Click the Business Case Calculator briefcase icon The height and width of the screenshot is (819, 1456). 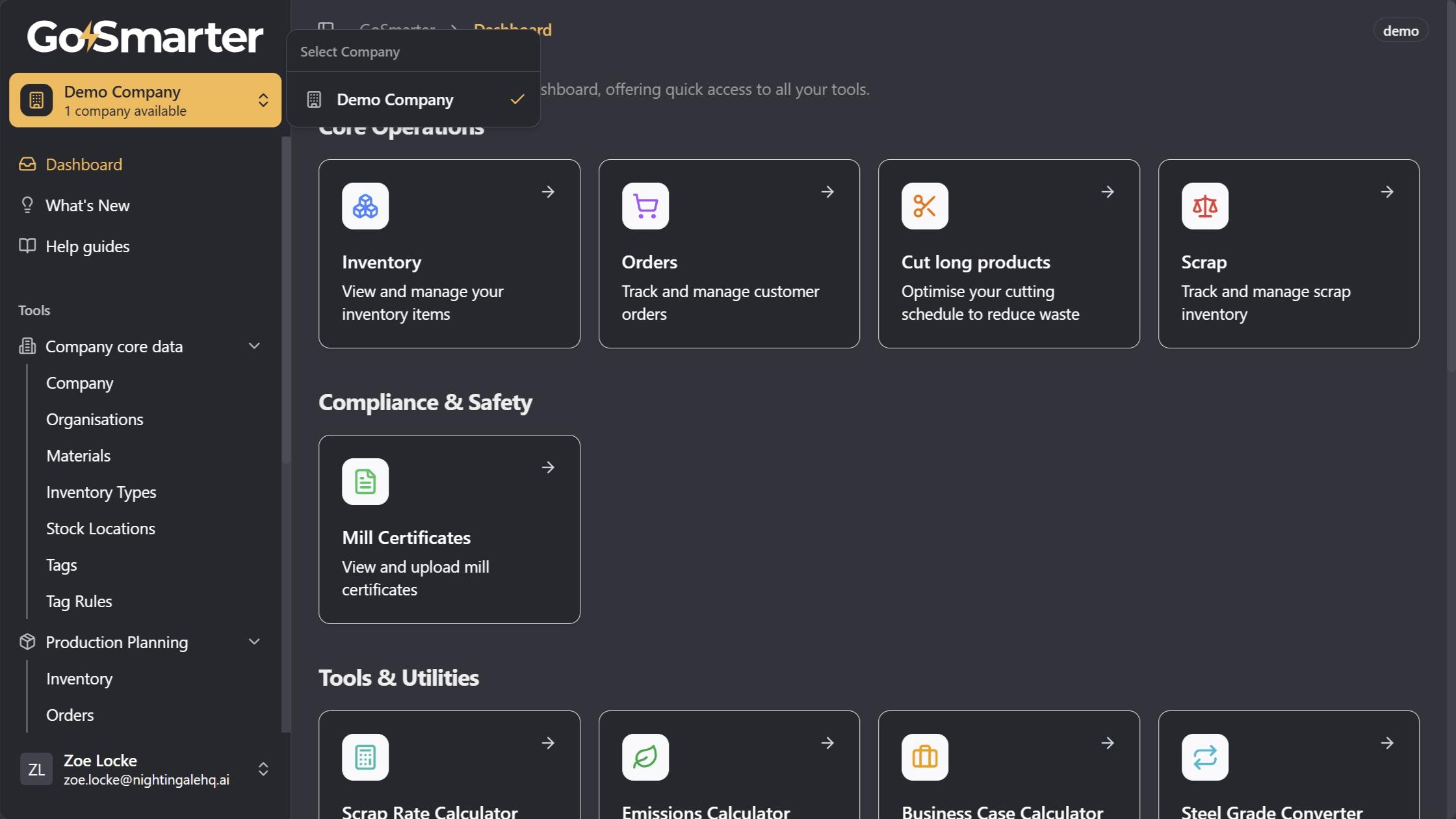click(924, 757)
